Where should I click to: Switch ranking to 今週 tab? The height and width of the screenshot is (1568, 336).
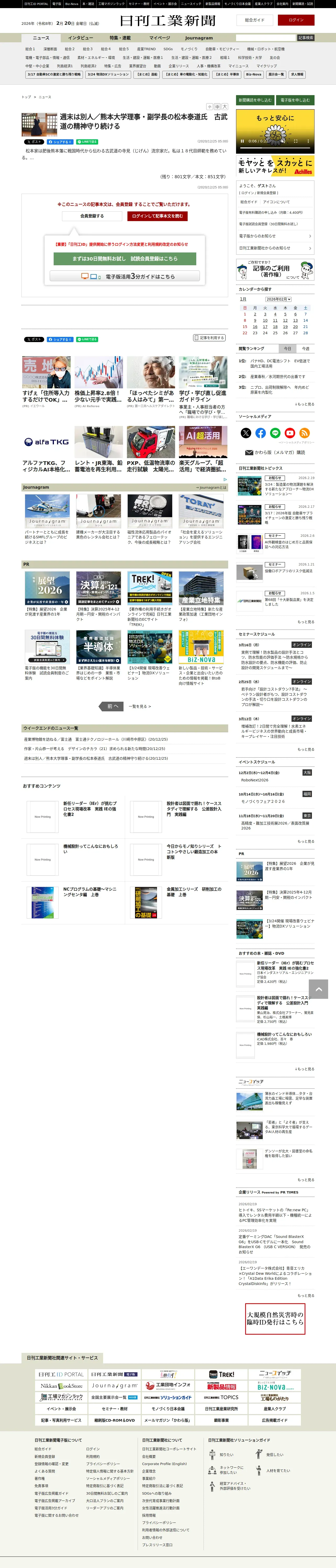point(305,349)
